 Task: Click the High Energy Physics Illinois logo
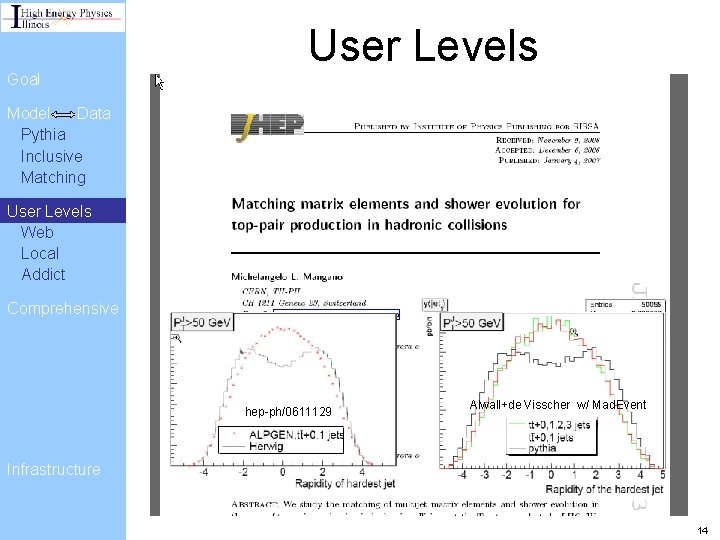(x=63, y=17)
